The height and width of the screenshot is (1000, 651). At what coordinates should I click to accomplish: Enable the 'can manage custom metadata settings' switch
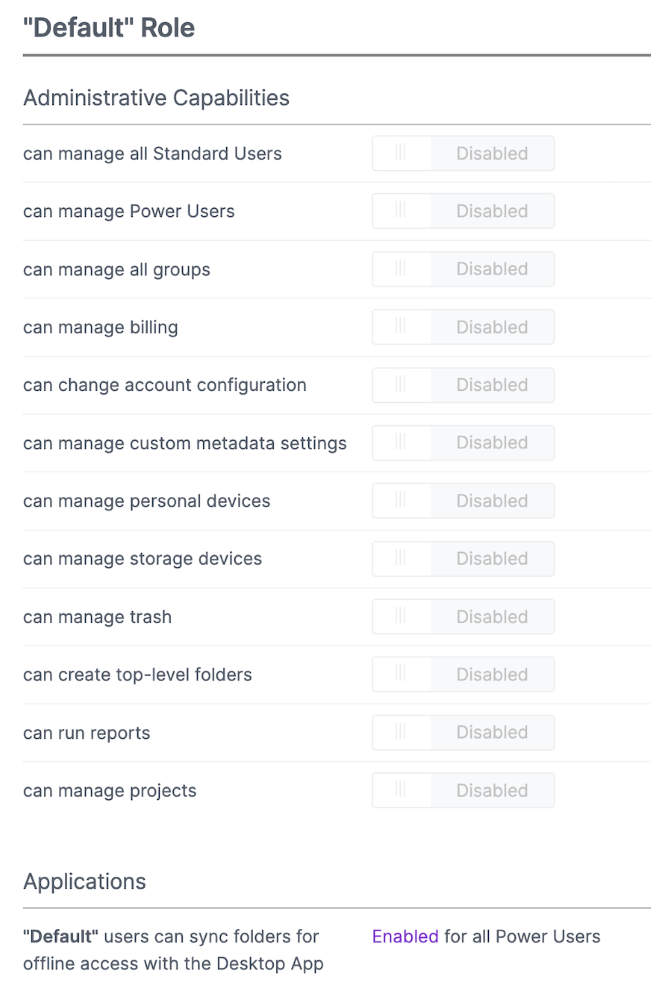point(463,443)
